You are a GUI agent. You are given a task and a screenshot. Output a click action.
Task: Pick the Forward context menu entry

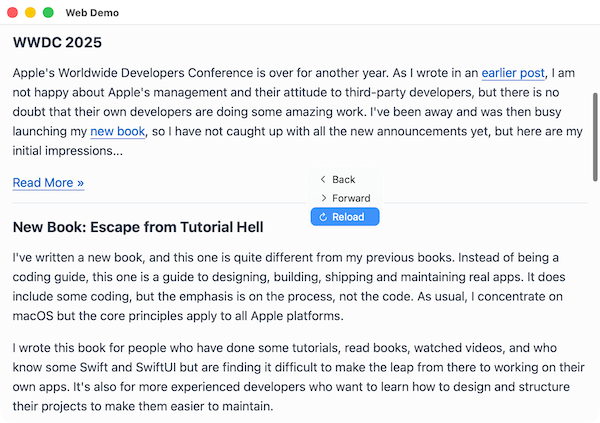tap(350, 198)
